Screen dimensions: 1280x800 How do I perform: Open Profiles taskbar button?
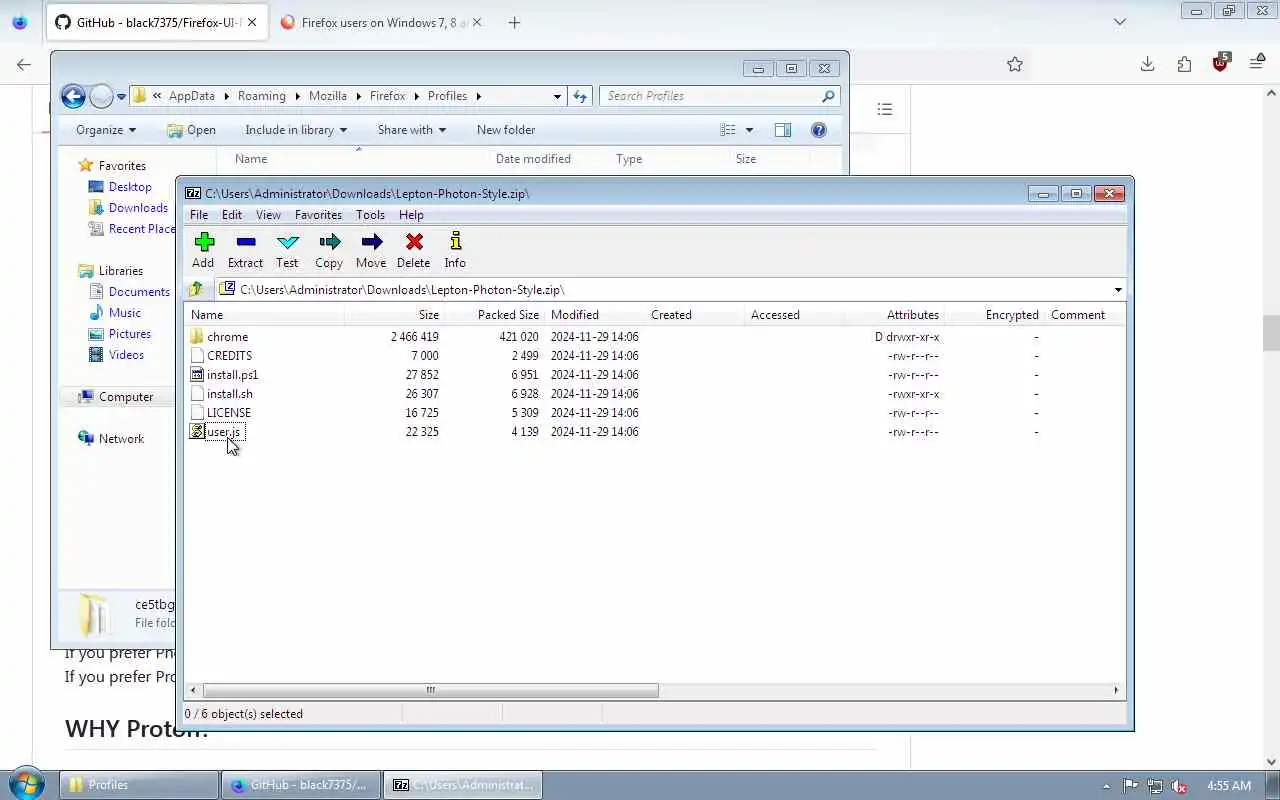(140, 785)
